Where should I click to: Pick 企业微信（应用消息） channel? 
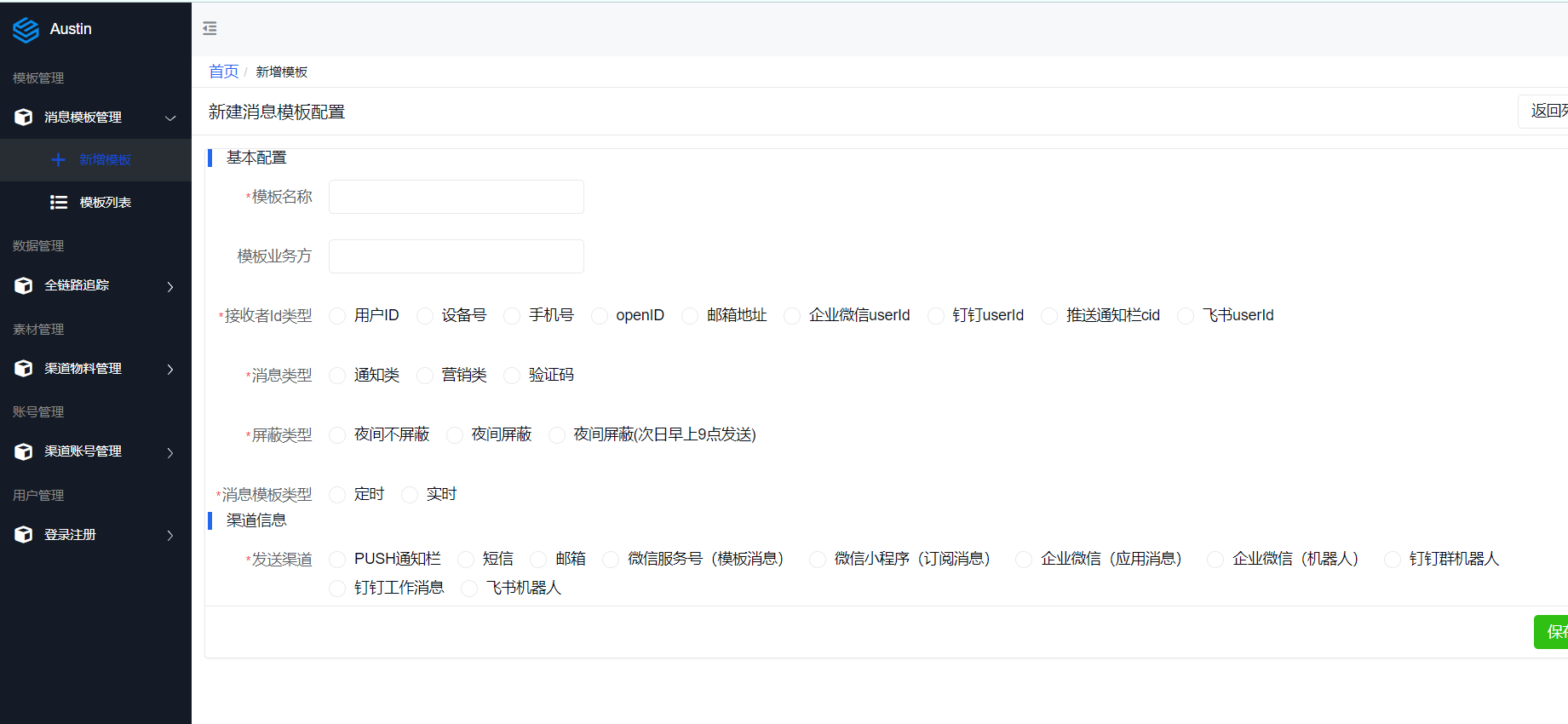pyautogui.click(x=1024, y=560)
